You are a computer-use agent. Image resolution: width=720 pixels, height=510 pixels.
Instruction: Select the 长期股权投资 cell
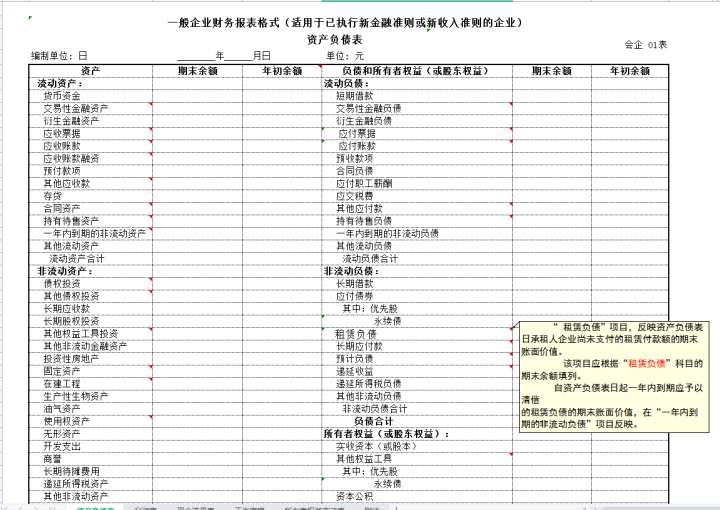tap(90, 321)
